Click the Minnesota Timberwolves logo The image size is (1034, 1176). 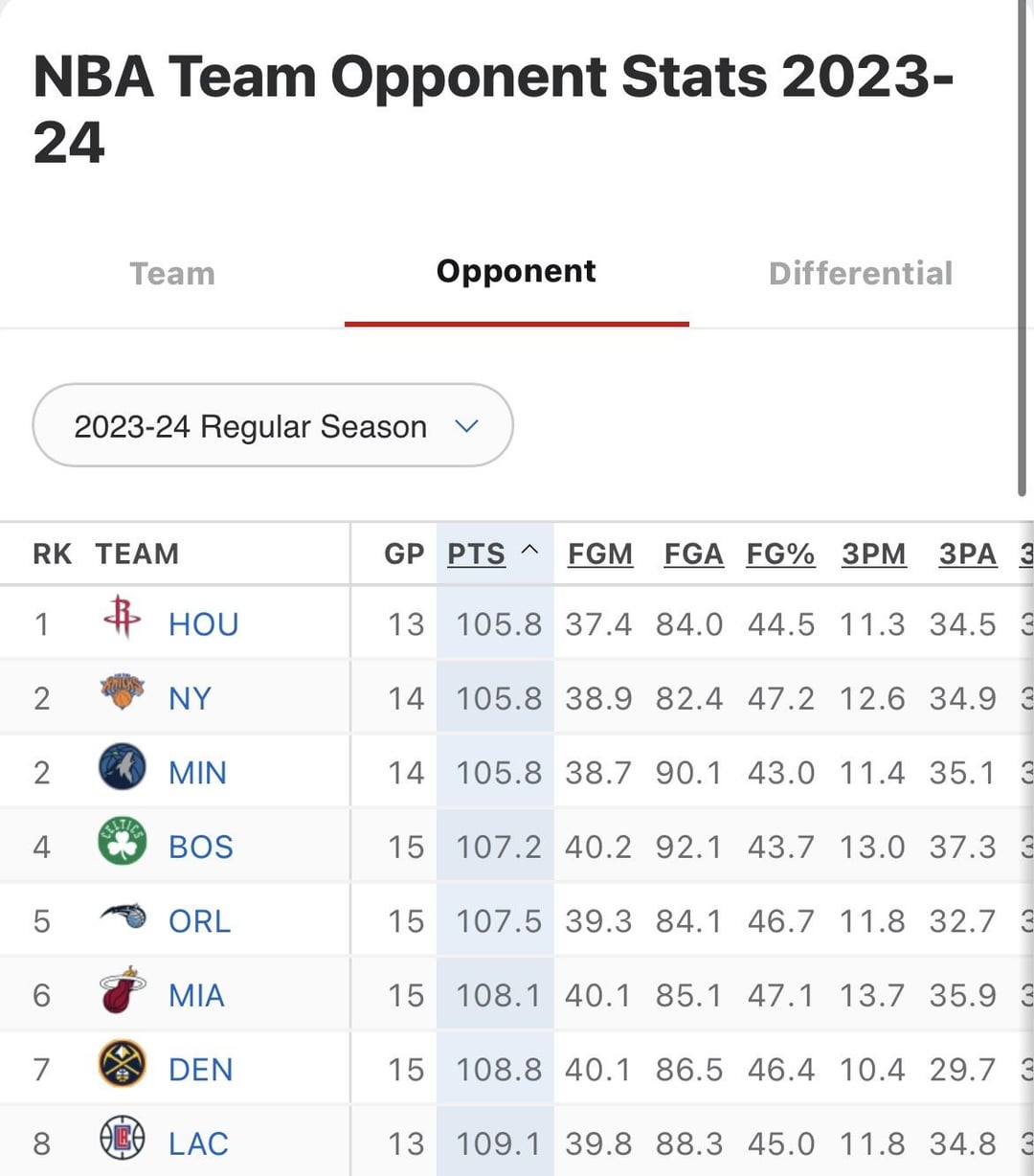pyautogui.click(x=122, y=767)
